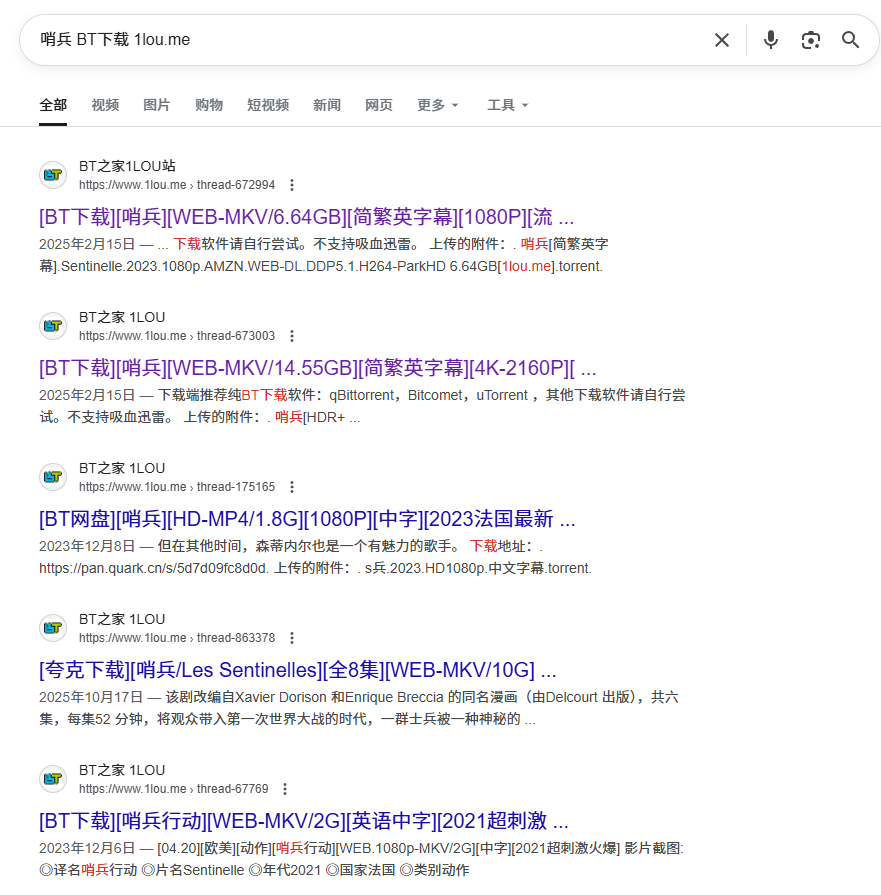The width and height of the screenshot is (881, 895).
Task: Click the search query input field
Action: tap(365, 40)
